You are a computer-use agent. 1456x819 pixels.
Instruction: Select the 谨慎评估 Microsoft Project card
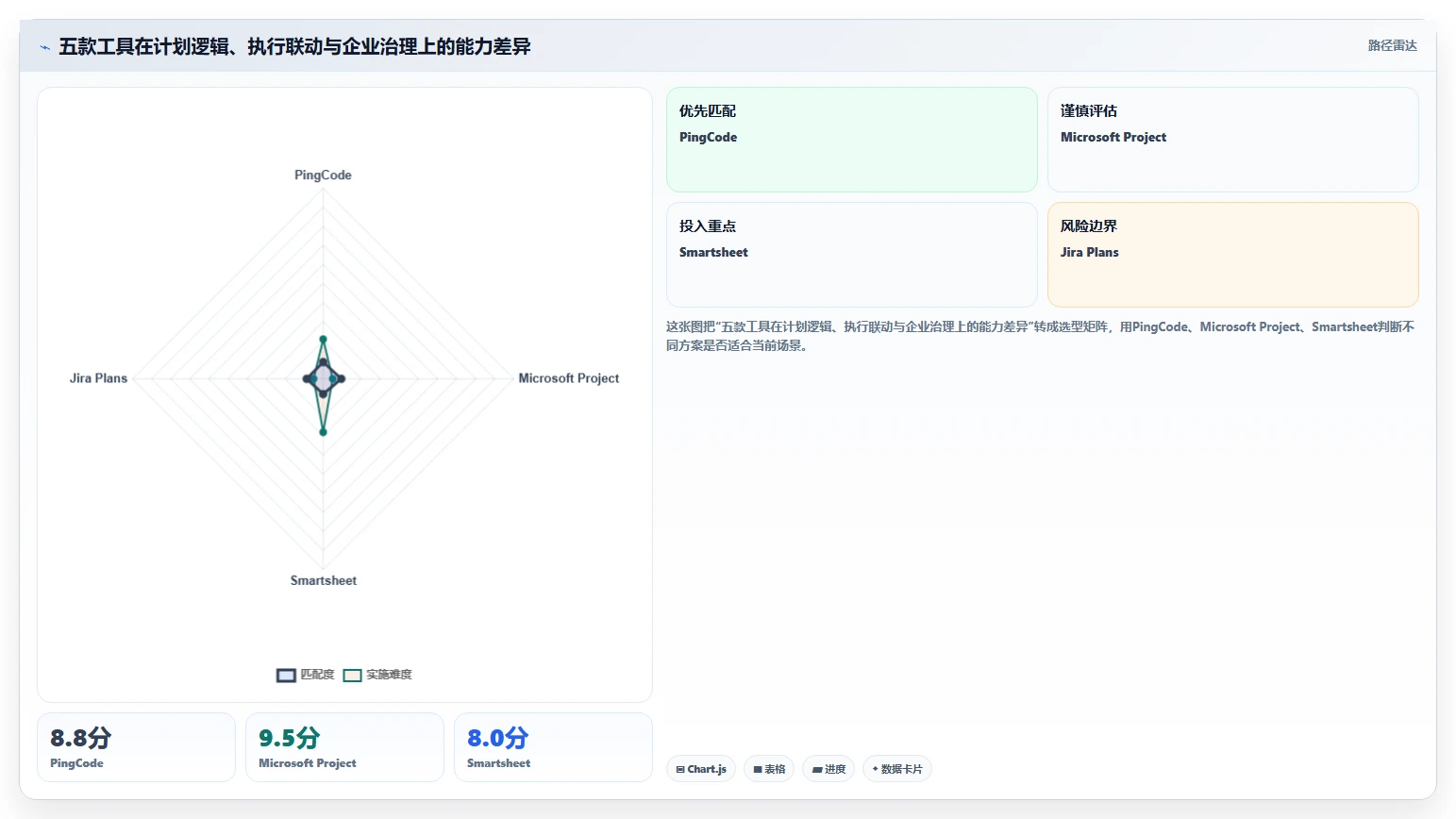click(x=1232, y=140)
